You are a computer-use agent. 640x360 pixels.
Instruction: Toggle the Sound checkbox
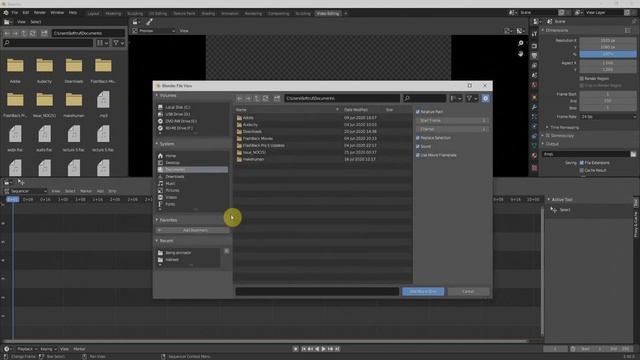[x=418, y=147]
